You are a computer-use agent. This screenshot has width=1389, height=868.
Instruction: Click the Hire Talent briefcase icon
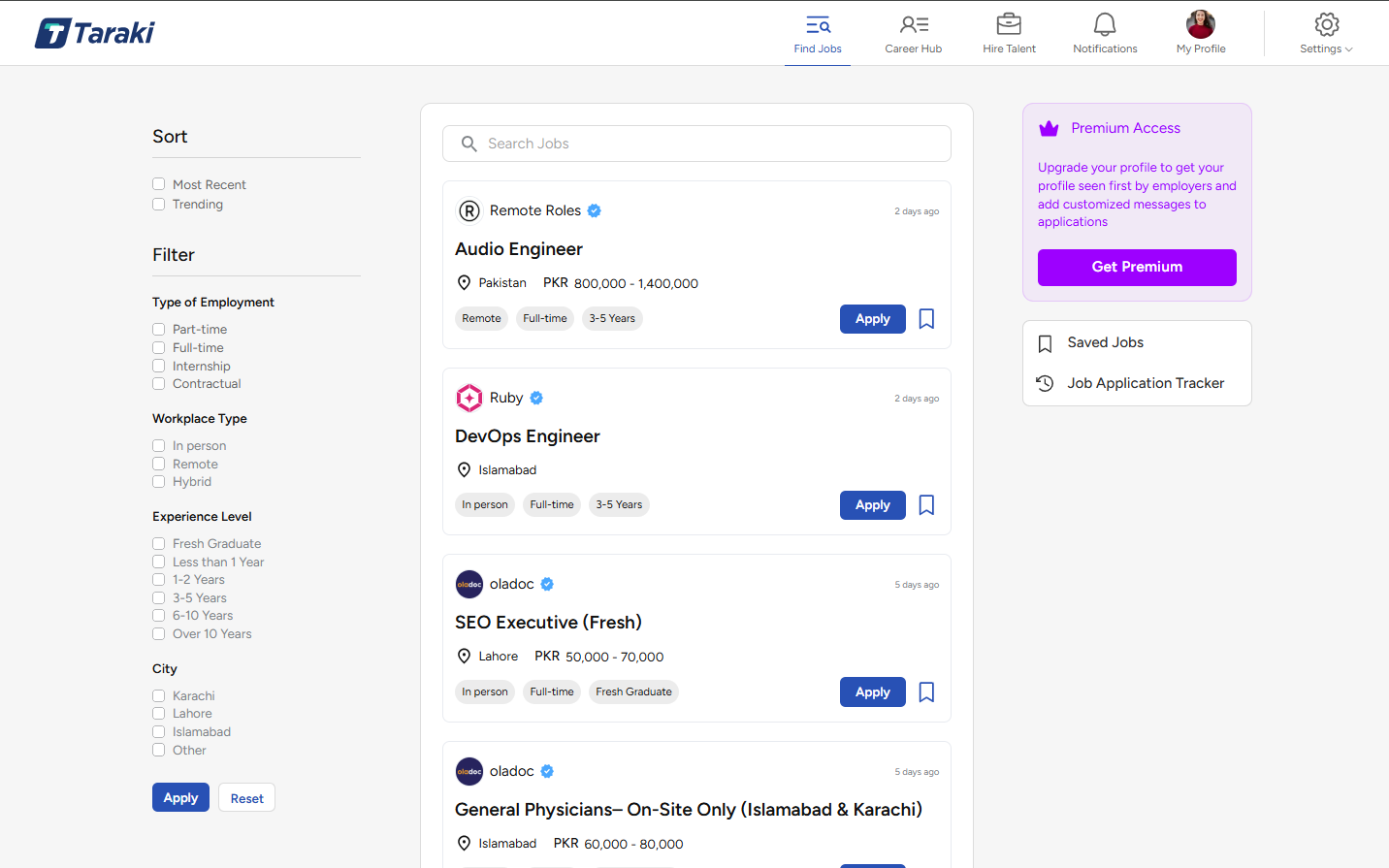point(1009,25)
